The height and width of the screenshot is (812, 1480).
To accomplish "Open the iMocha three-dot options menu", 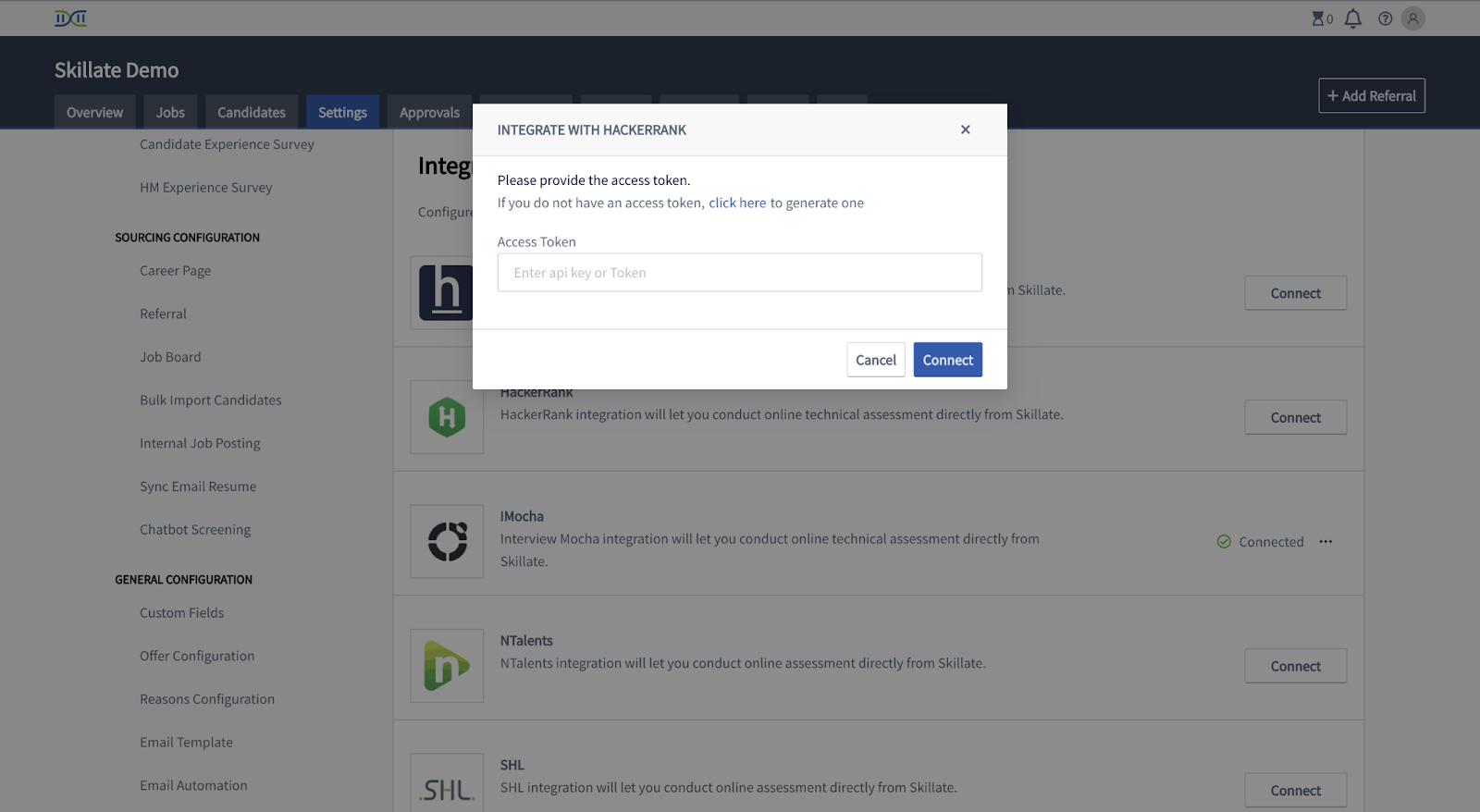I will click(1326, 542).
